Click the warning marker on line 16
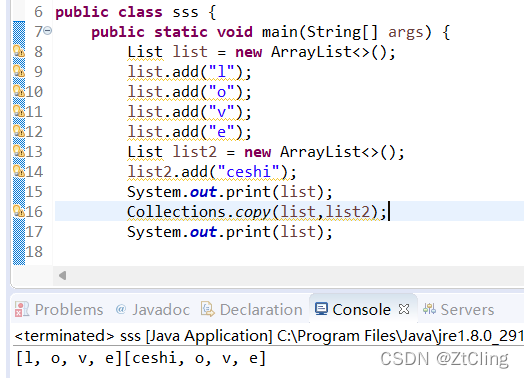The width and height of the screenshot is (524, 378). pyautogui.click(x=19, y=211)
